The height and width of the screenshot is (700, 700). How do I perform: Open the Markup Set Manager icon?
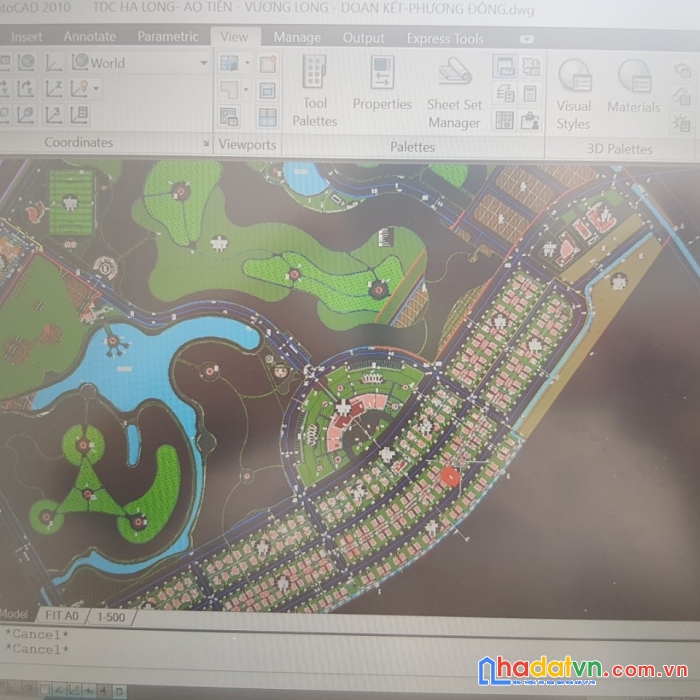531,67
